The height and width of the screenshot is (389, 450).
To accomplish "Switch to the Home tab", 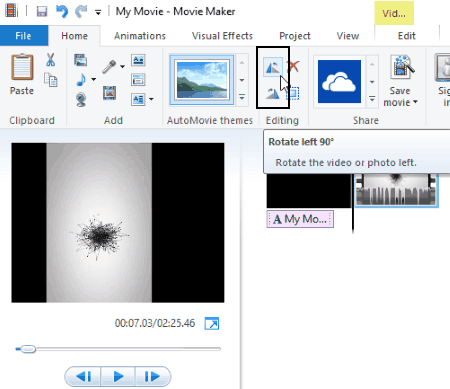I will pyautogui.click(x=74, y=36).
